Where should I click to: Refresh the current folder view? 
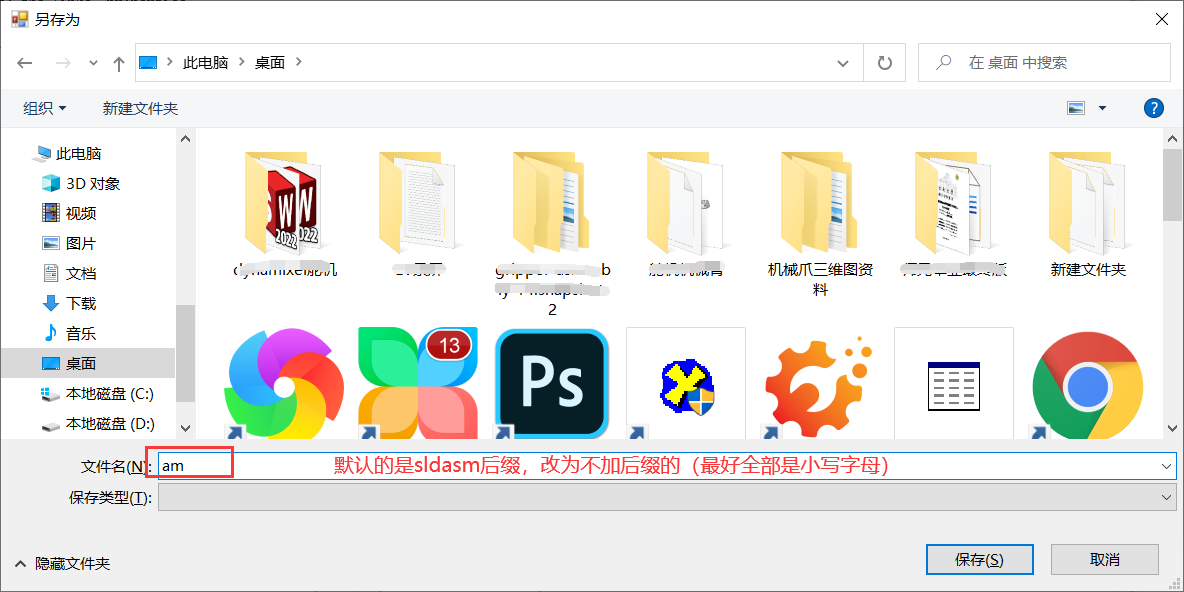[885, 63]
